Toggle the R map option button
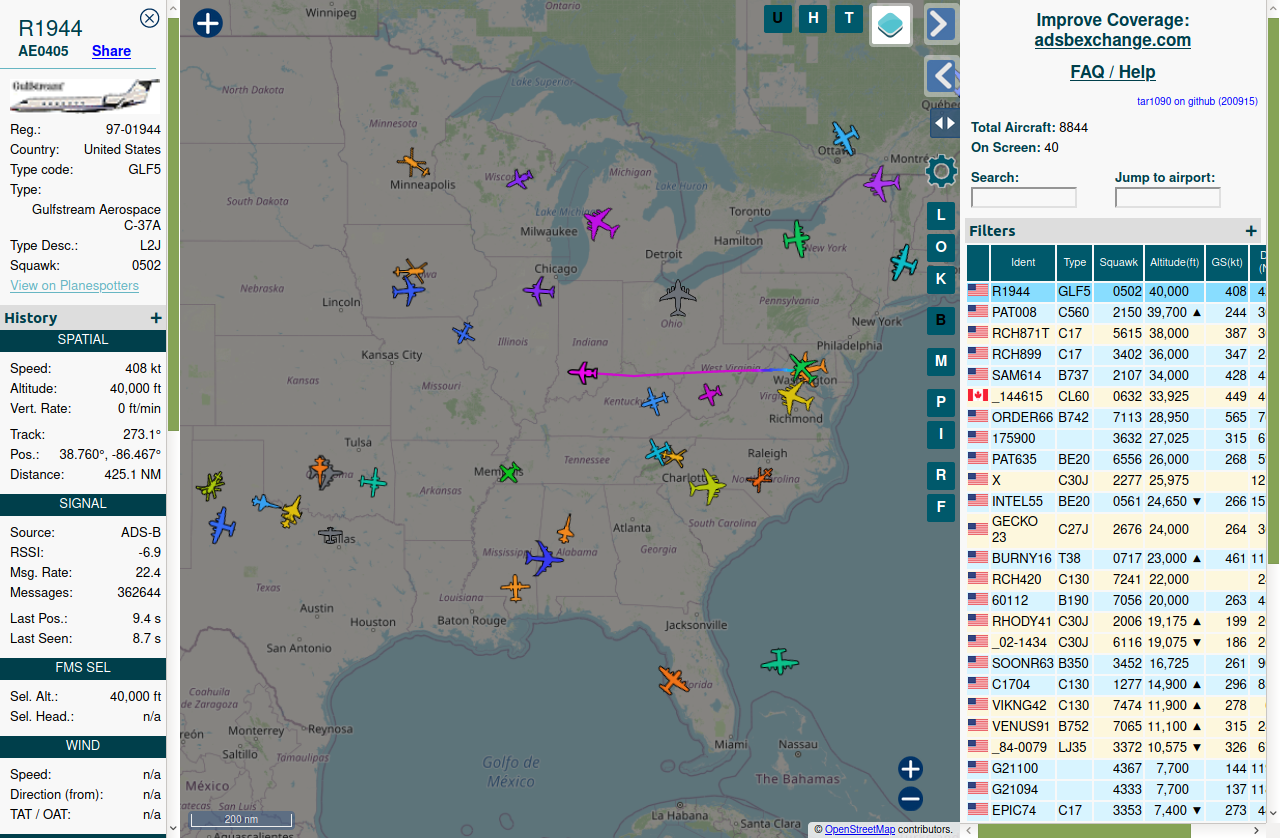The height and width of the screenshot is (838, 1280). pyautogui.click(x=940, y=476)
